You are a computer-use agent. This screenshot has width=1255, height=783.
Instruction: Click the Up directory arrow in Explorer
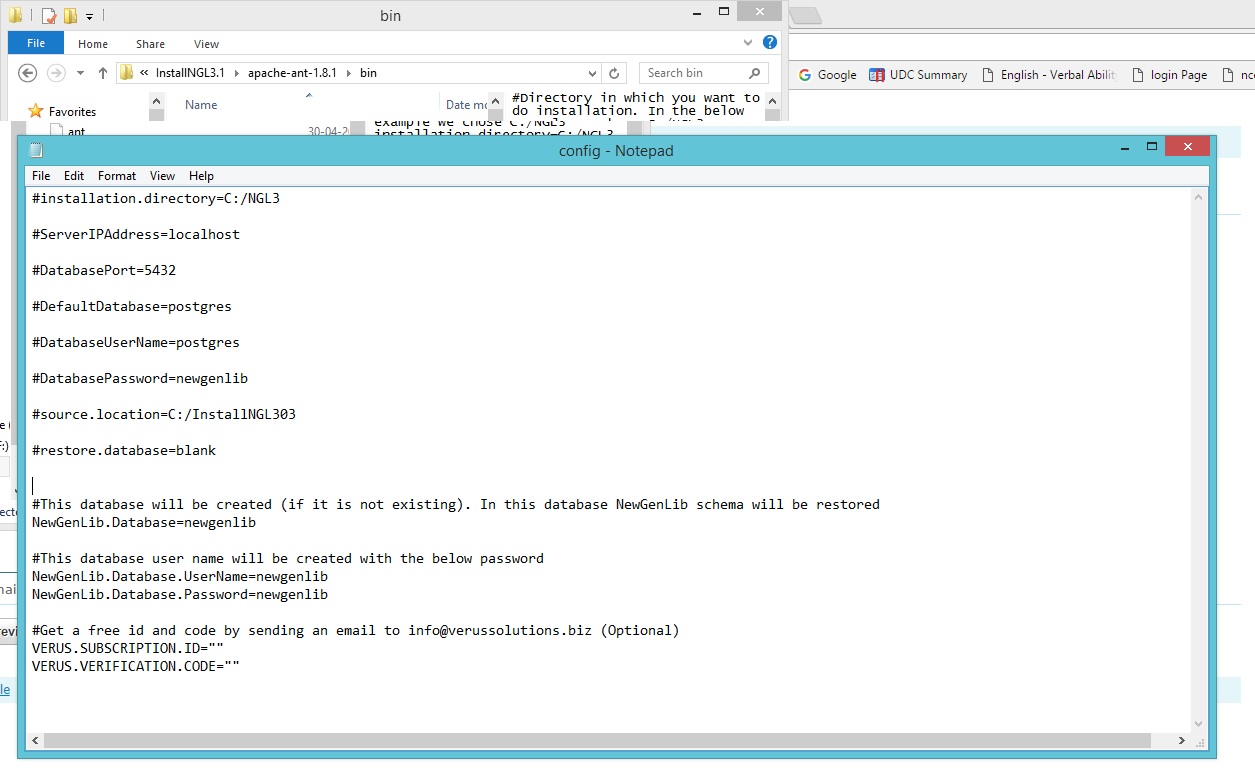pyautogui.click(x=102, y=73)
